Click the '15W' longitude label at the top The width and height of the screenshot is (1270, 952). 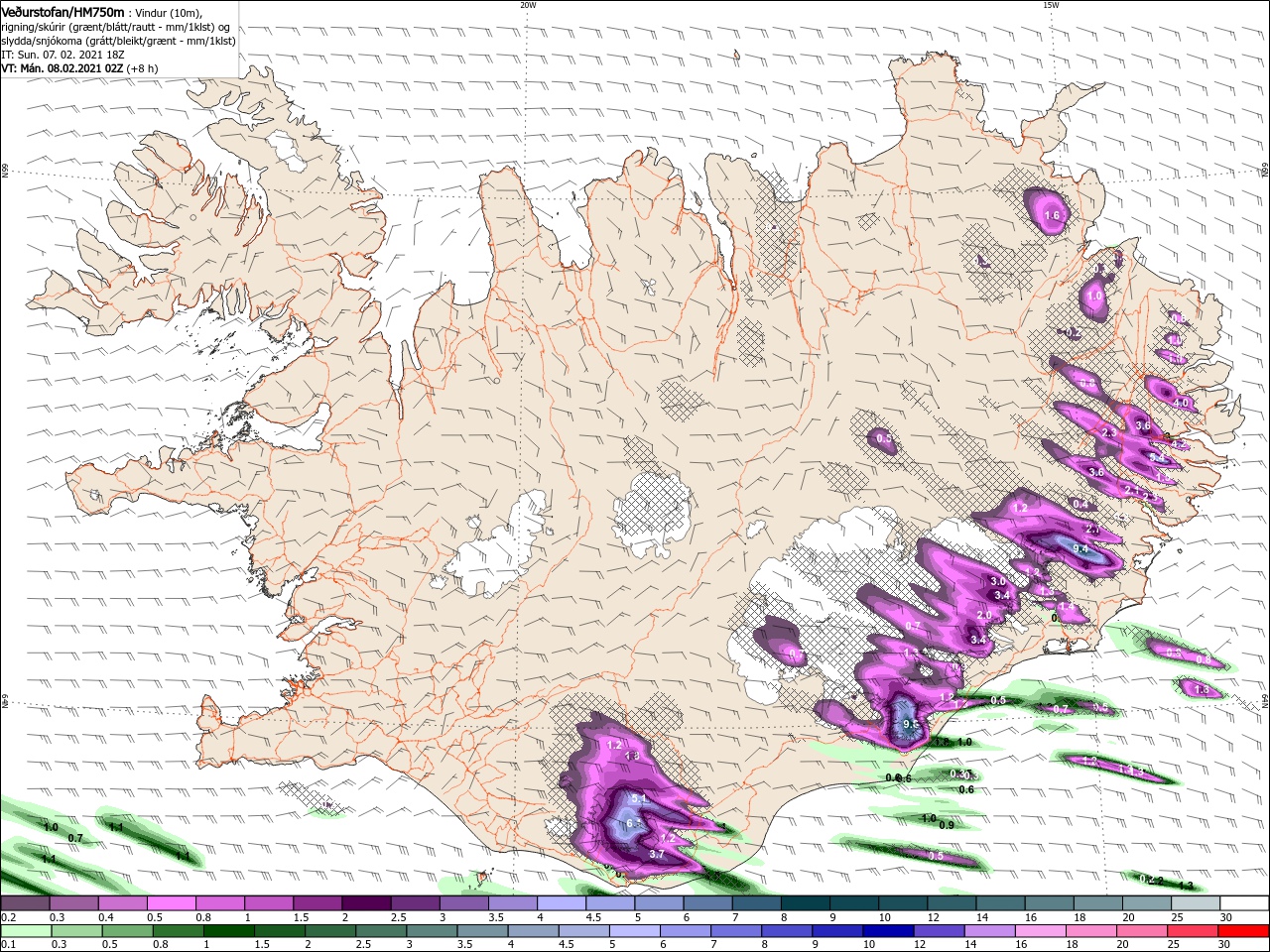pyautogui.click(x=1051, y=4)
